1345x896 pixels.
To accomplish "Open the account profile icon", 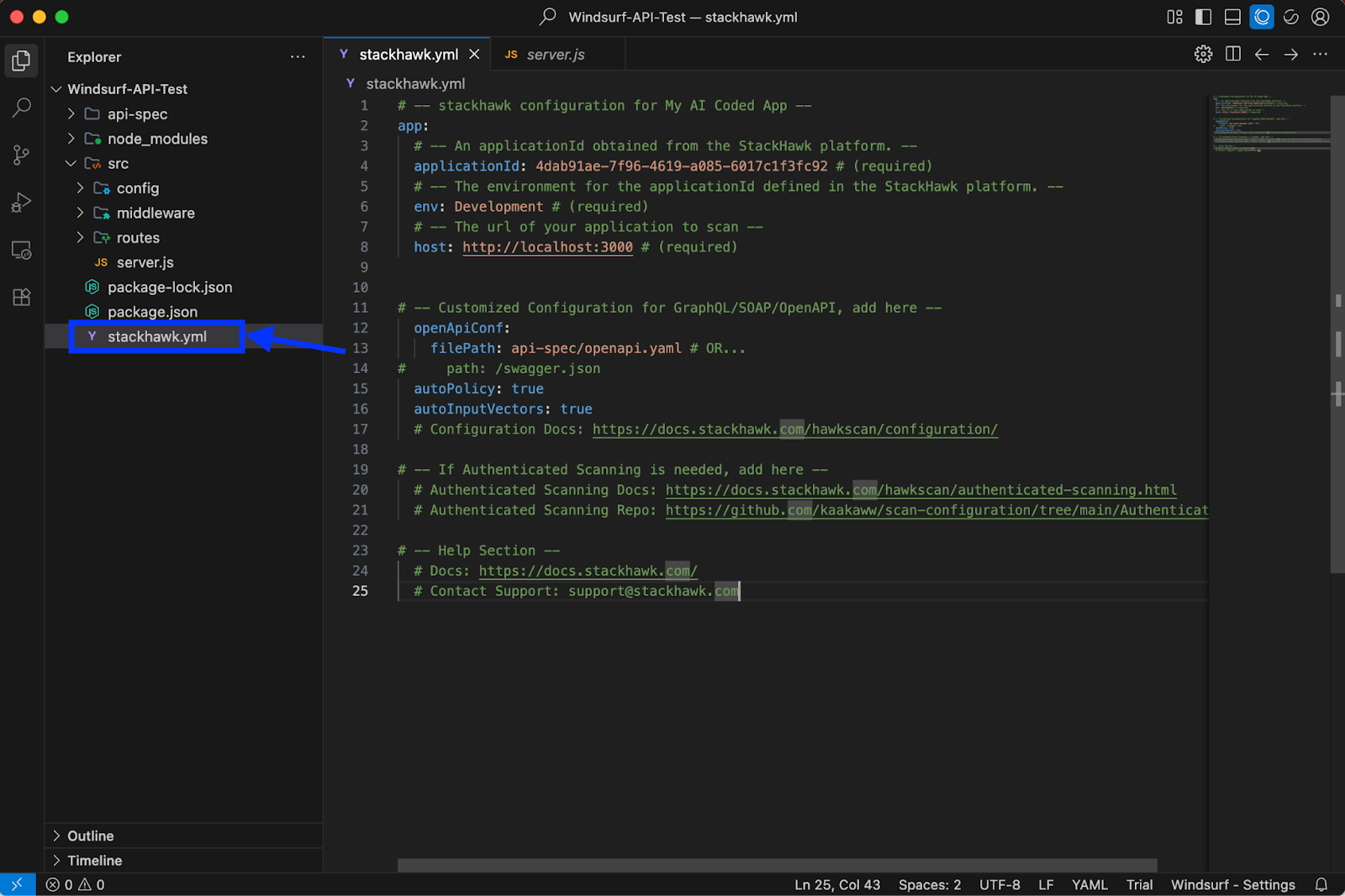I will click(1321, 17).
